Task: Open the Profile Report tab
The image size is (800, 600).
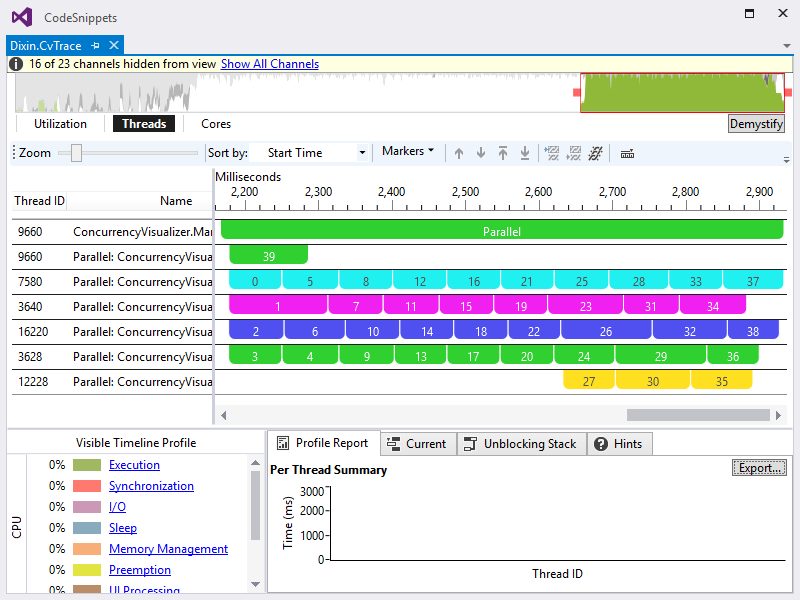Action: pyautogui.click(x=323, y=443)
